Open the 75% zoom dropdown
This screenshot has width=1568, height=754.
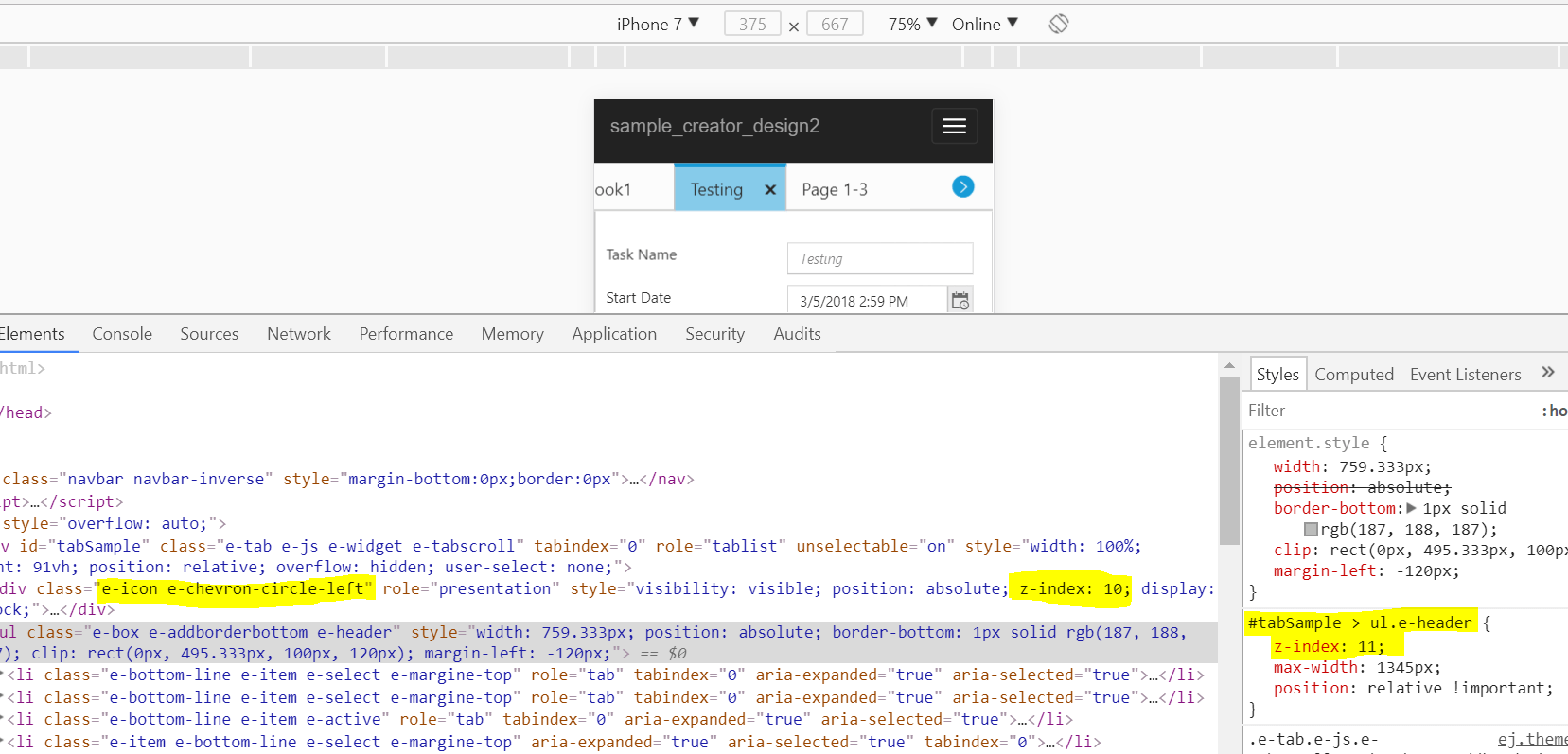pos(912,24)
